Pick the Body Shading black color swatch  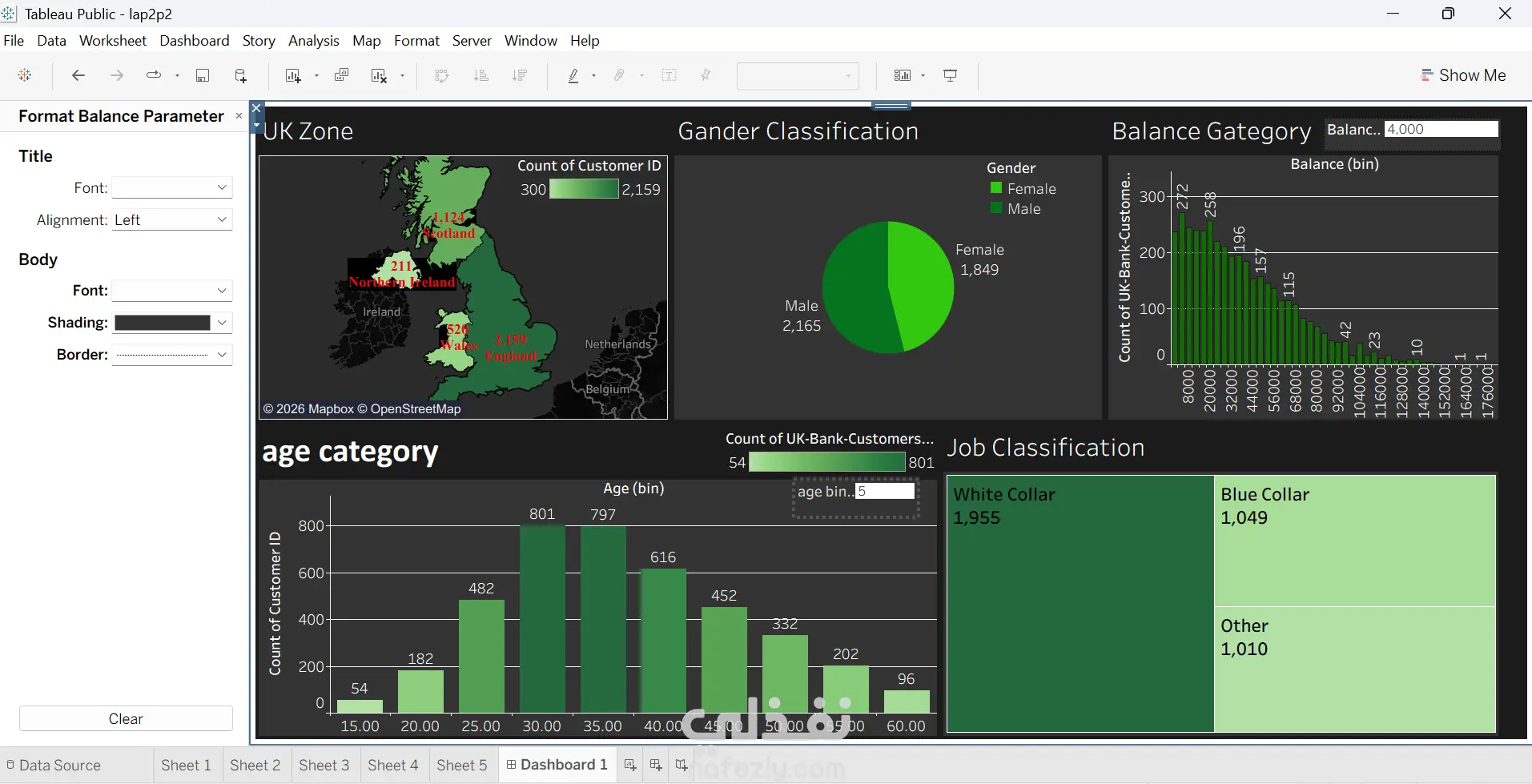[163, 323]
